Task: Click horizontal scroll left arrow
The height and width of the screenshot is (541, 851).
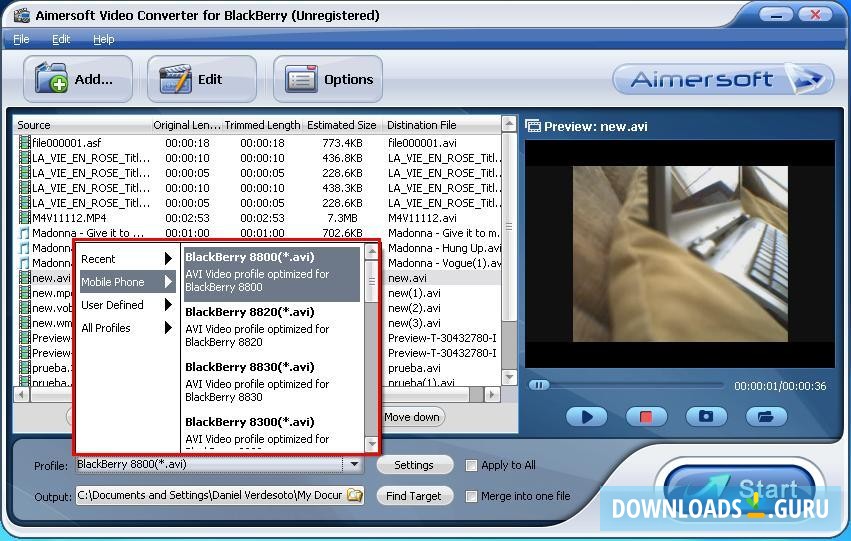Action: (22, 394)
